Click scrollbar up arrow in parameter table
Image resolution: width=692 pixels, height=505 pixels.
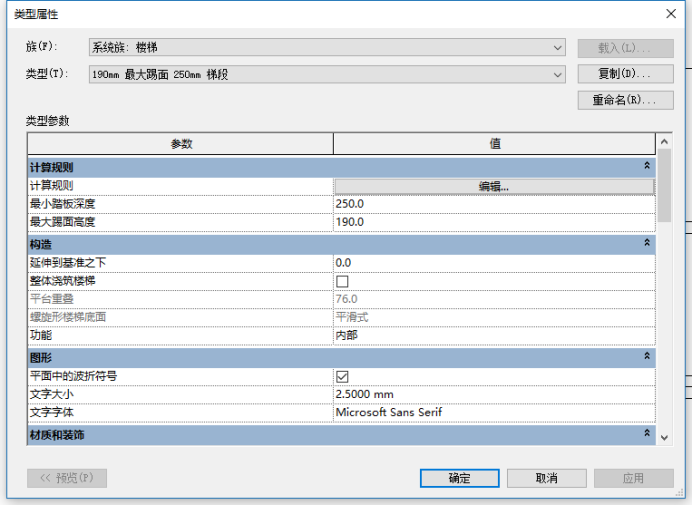coord(664,142)
